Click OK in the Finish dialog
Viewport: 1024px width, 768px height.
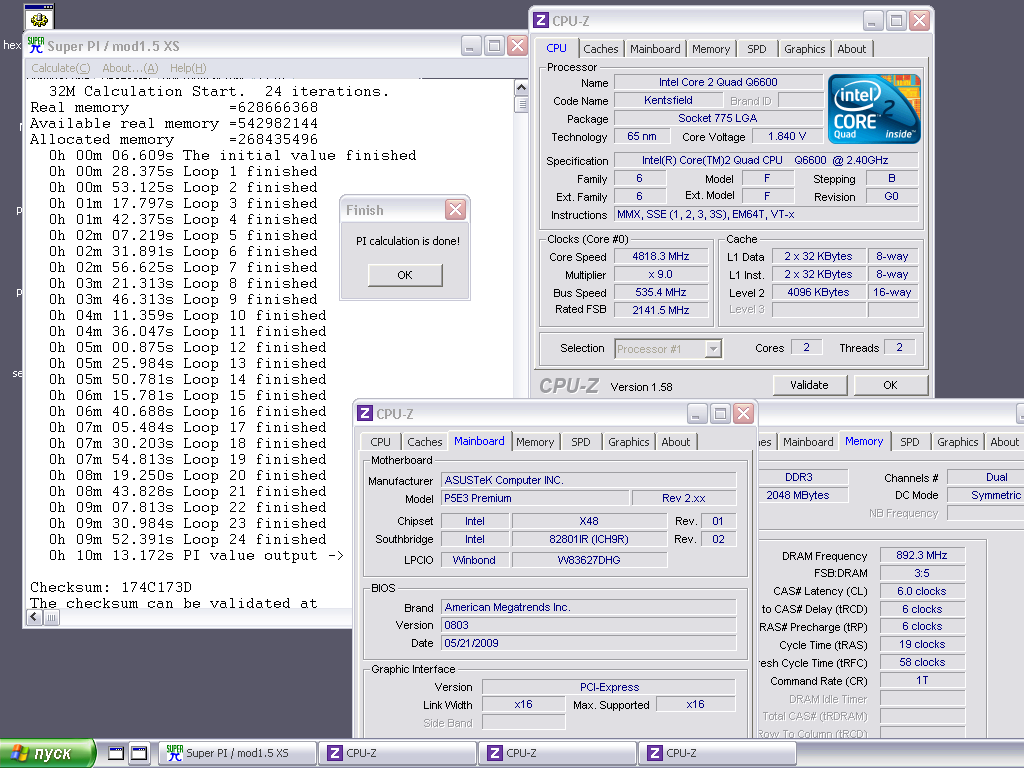pos(405,275)
